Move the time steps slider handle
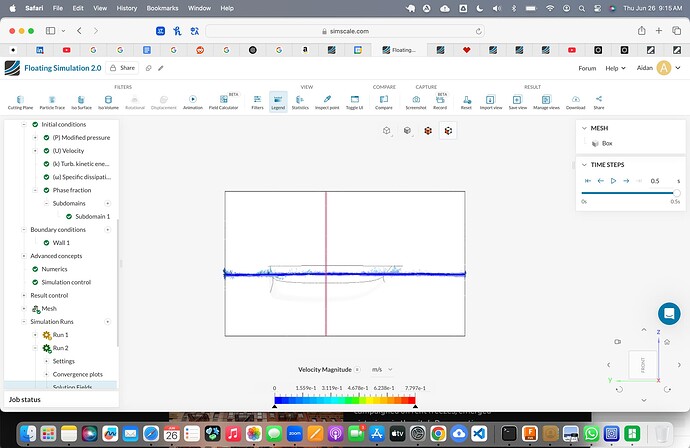690x448 pixels. [x=676, y=193]
